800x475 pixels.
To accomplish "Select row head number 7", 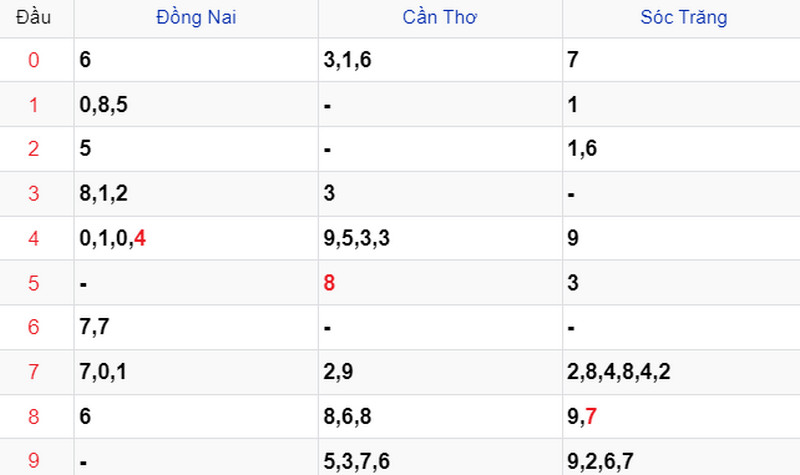I will 34,371.
